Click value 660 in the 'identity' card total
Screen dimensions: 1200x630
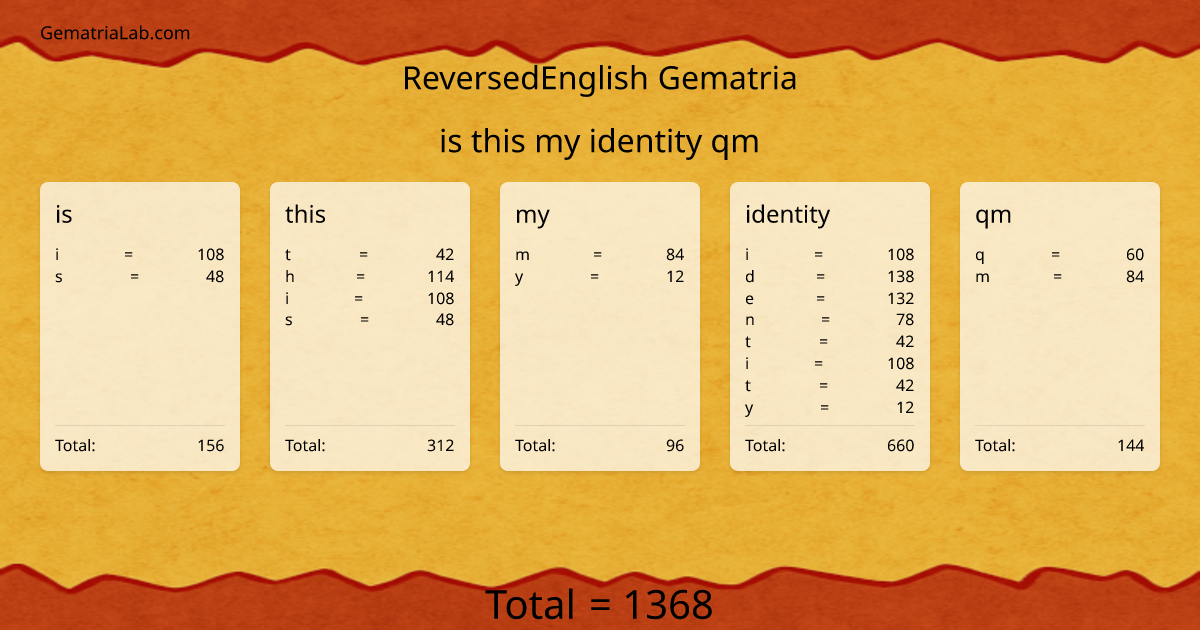pos(901,445)
